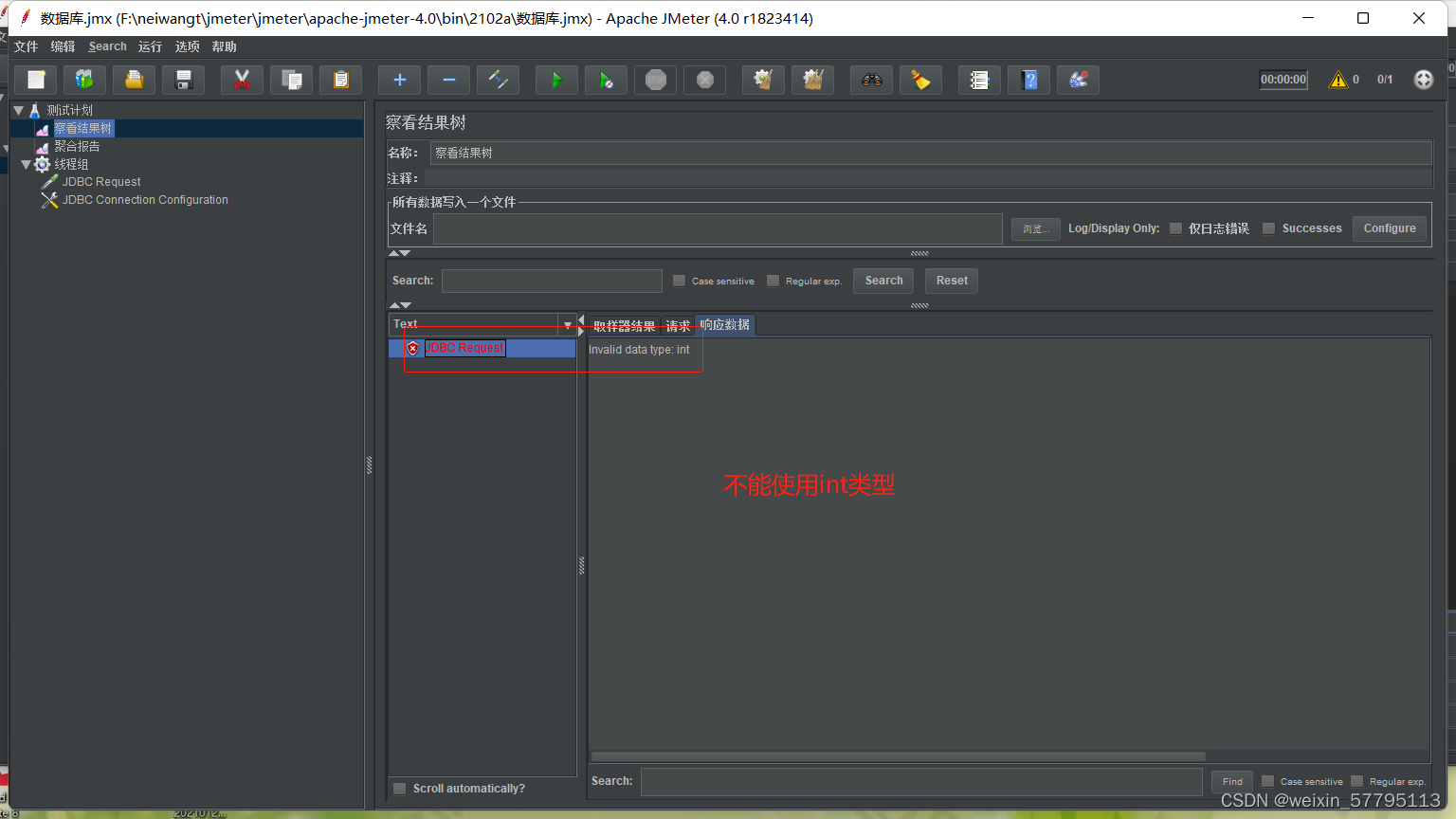
Task: Open the Function Helper dialog icon
Action: coord(980,80)
